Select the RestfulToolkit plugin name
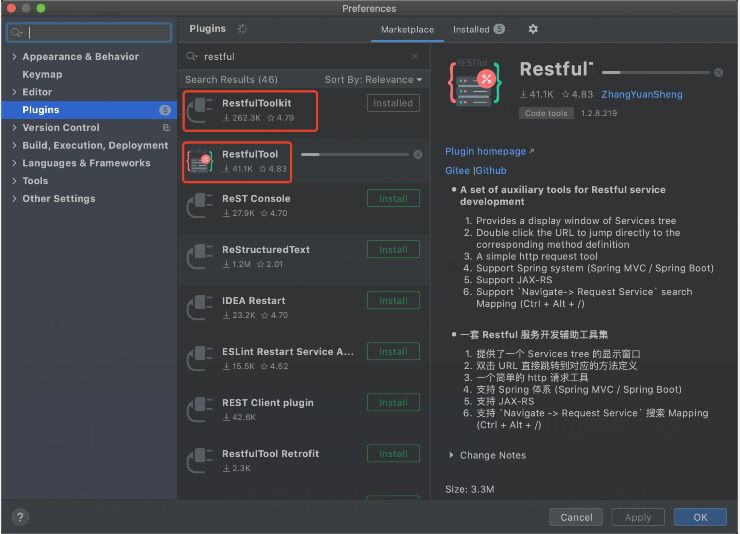 [x=257, y=103]
